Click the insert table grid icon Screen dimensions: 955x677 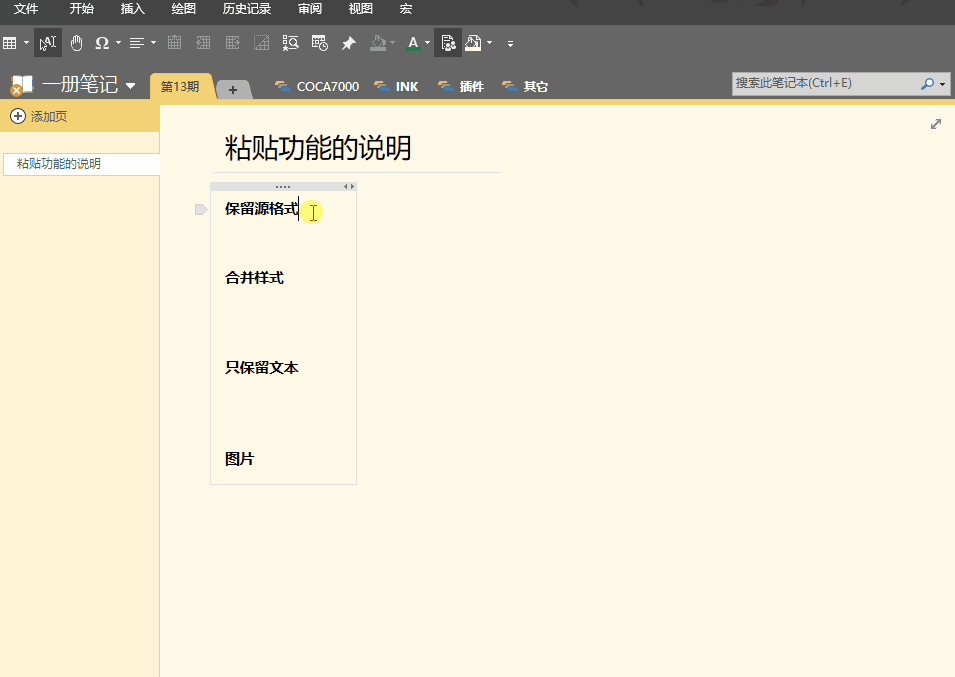click(10, 43)
